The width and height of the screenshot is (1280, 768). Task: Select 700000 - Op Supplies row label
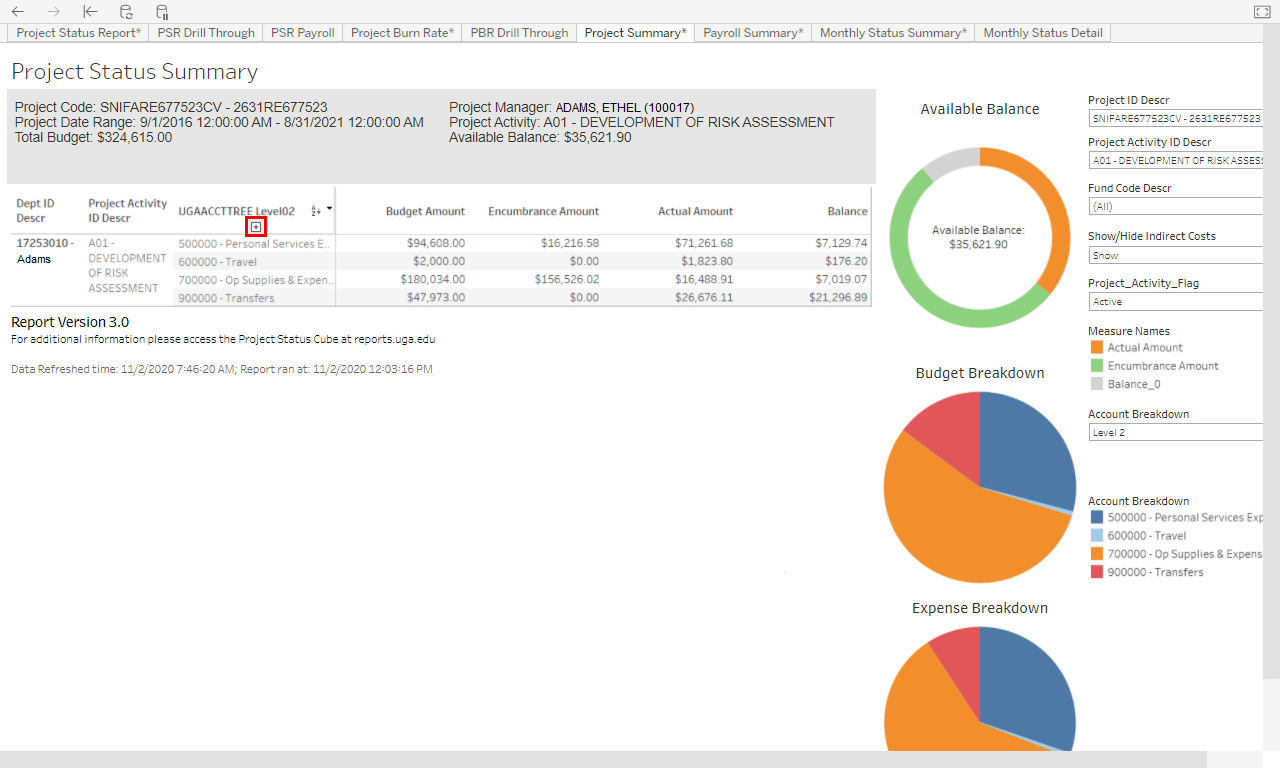tap(255, 280)
